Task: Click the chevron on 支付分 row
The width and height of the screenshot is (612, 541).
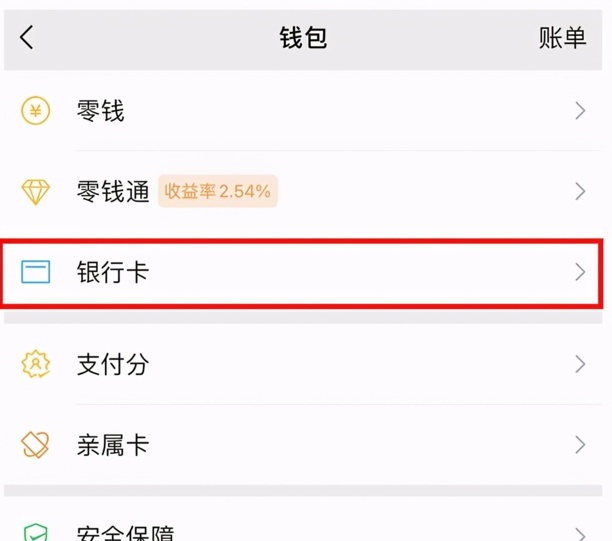Action: 580,364
